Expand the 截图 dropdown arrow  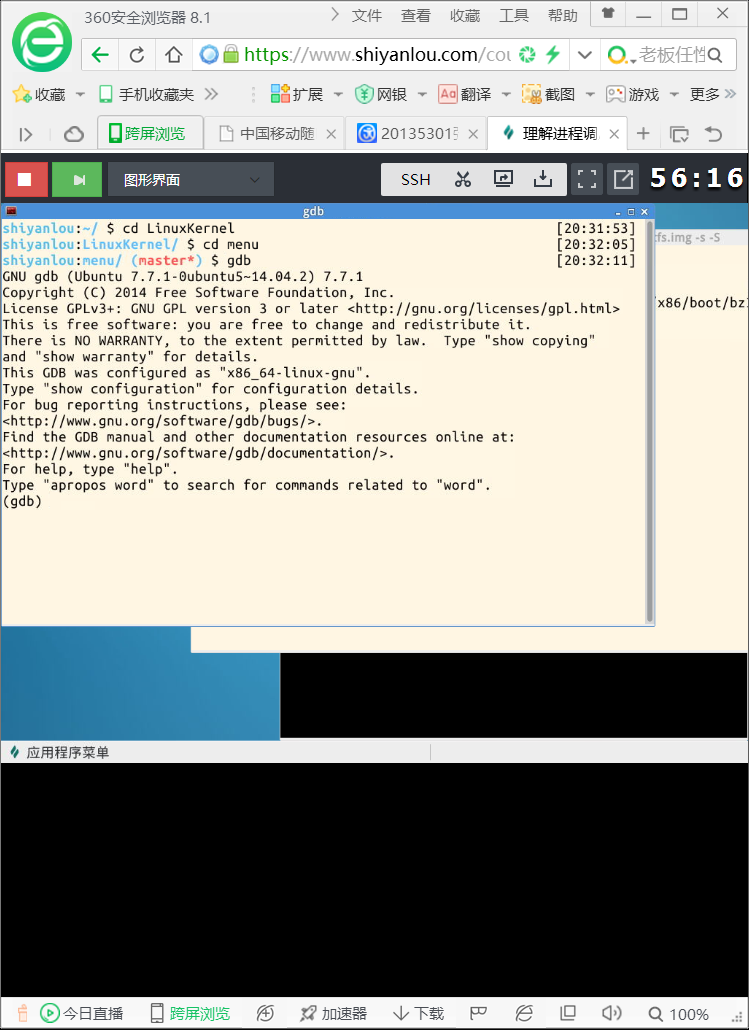point(590,95)
